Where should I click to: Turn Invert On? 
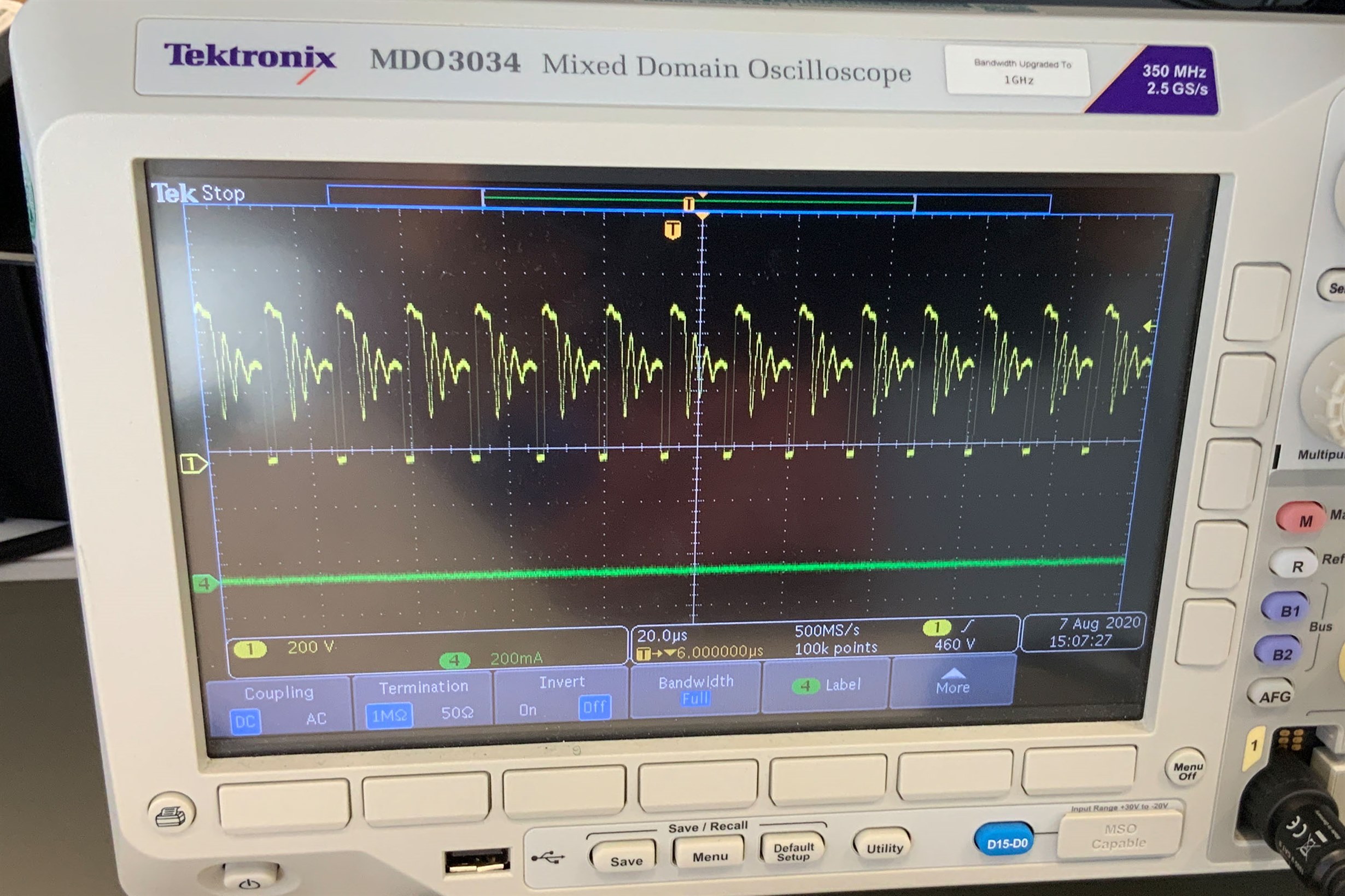pyautogui.click(x=528, y=710)
